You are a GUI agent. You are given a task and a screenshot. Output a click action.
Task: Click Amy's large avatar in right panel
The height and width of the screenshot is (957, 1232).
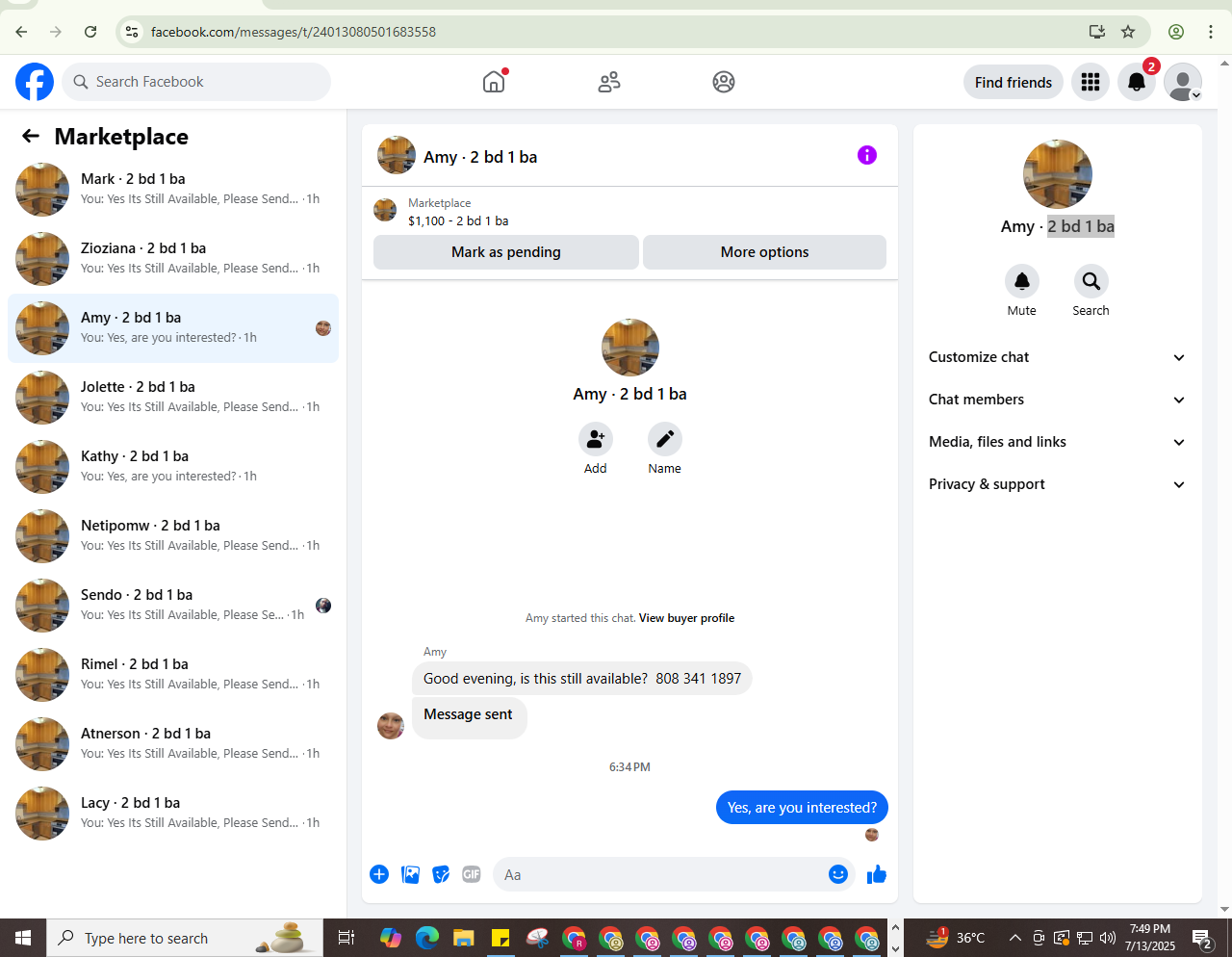click(1058, 174)
